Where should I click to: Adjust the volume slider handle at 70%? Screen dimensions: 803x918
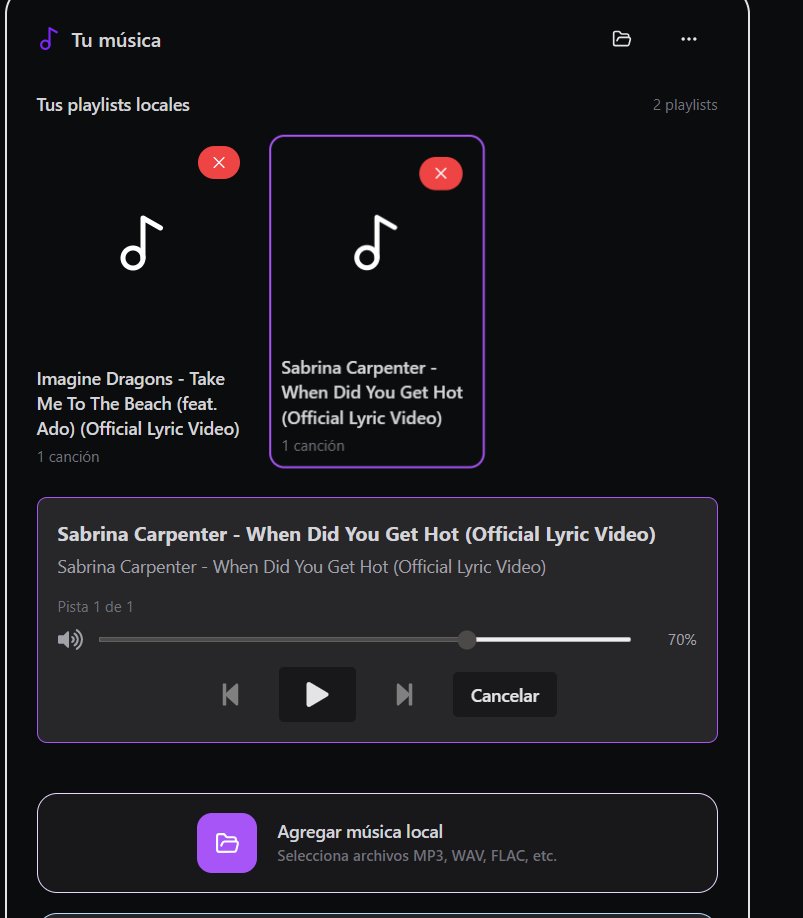coord(467,639)
